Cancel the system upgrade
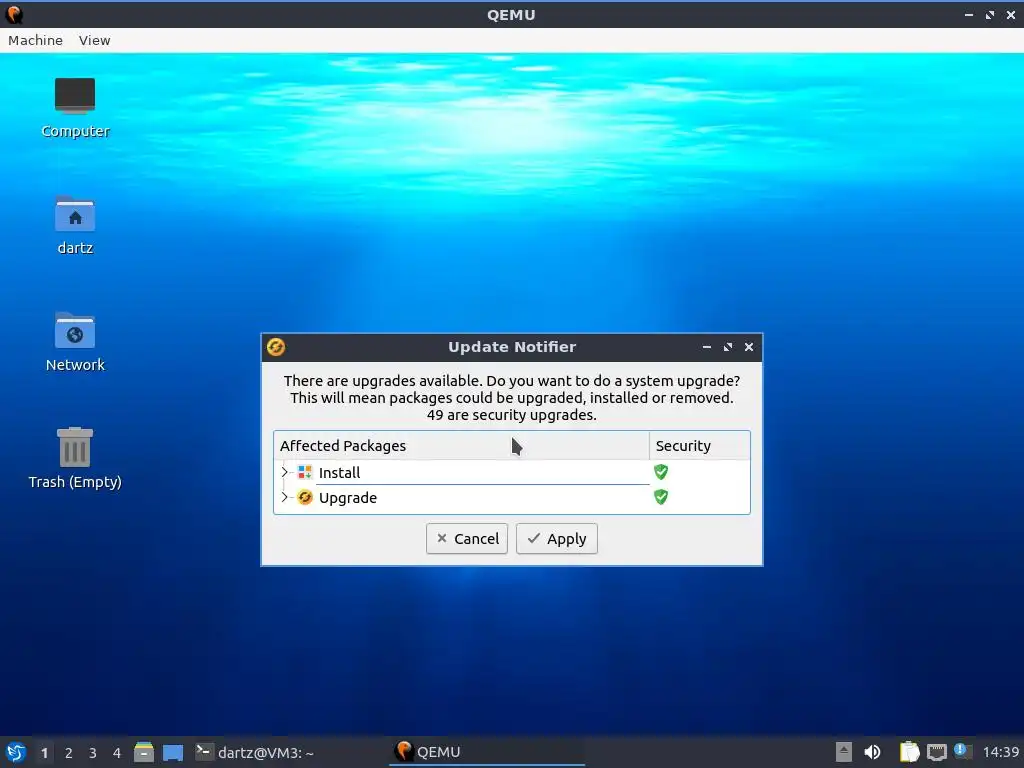 [x=467, y=539]
